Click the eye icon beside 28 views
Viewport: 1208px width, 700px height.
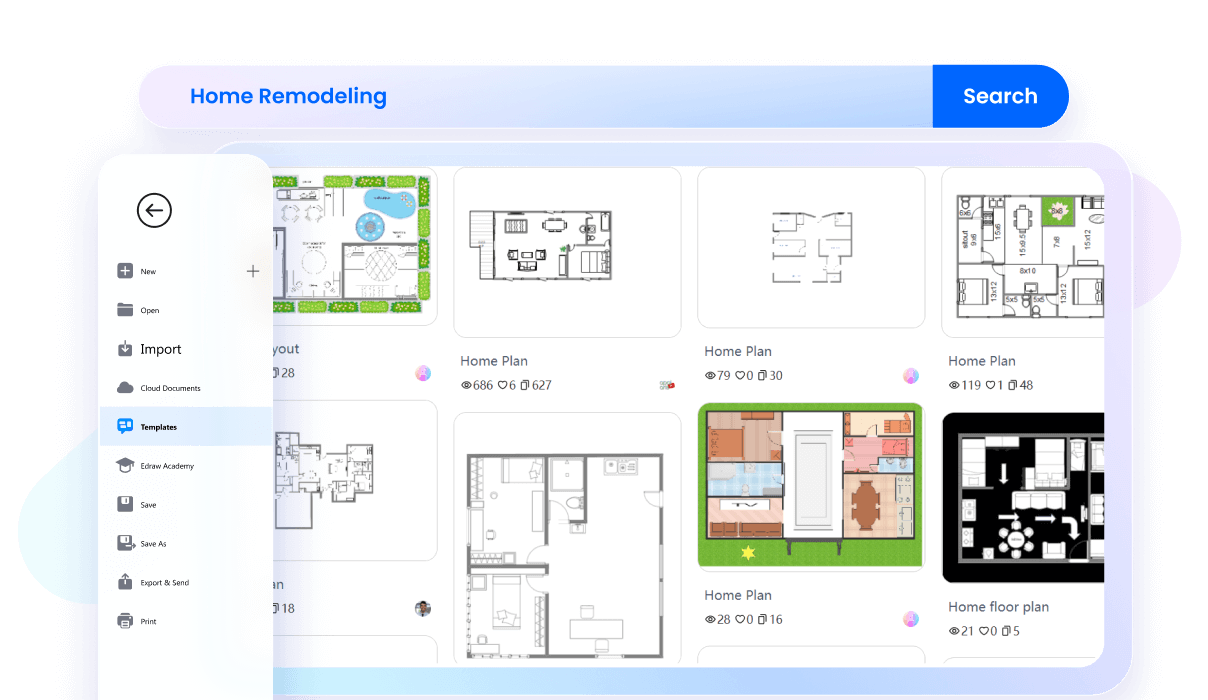coord(710,620)
